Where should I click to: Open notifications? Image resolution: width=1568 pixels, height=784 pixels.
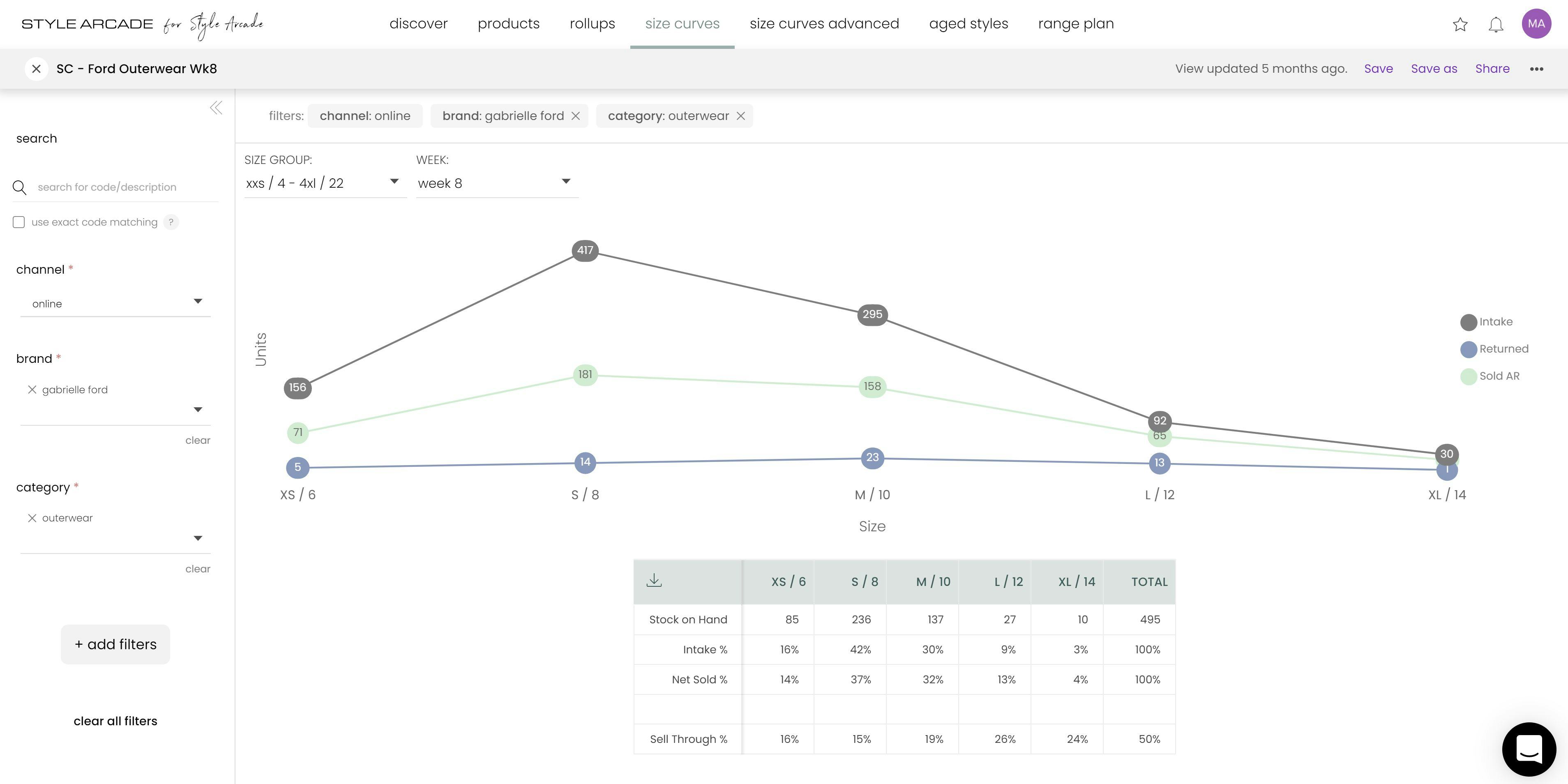tap(1496, 24)
